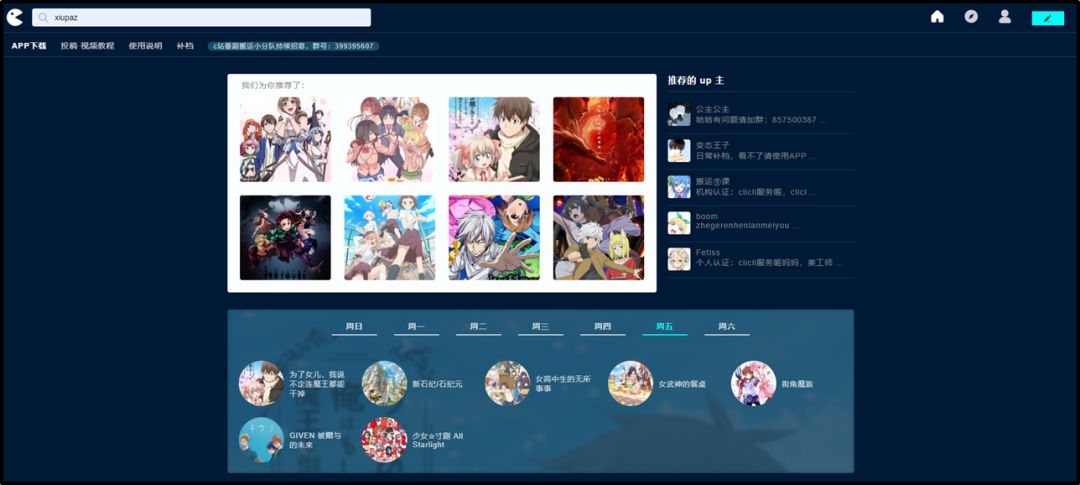Viewport: 1080px width, 485px height.
Task: Open thumbnail with white-haired boy and fox girl
Action: coord(599,238)
